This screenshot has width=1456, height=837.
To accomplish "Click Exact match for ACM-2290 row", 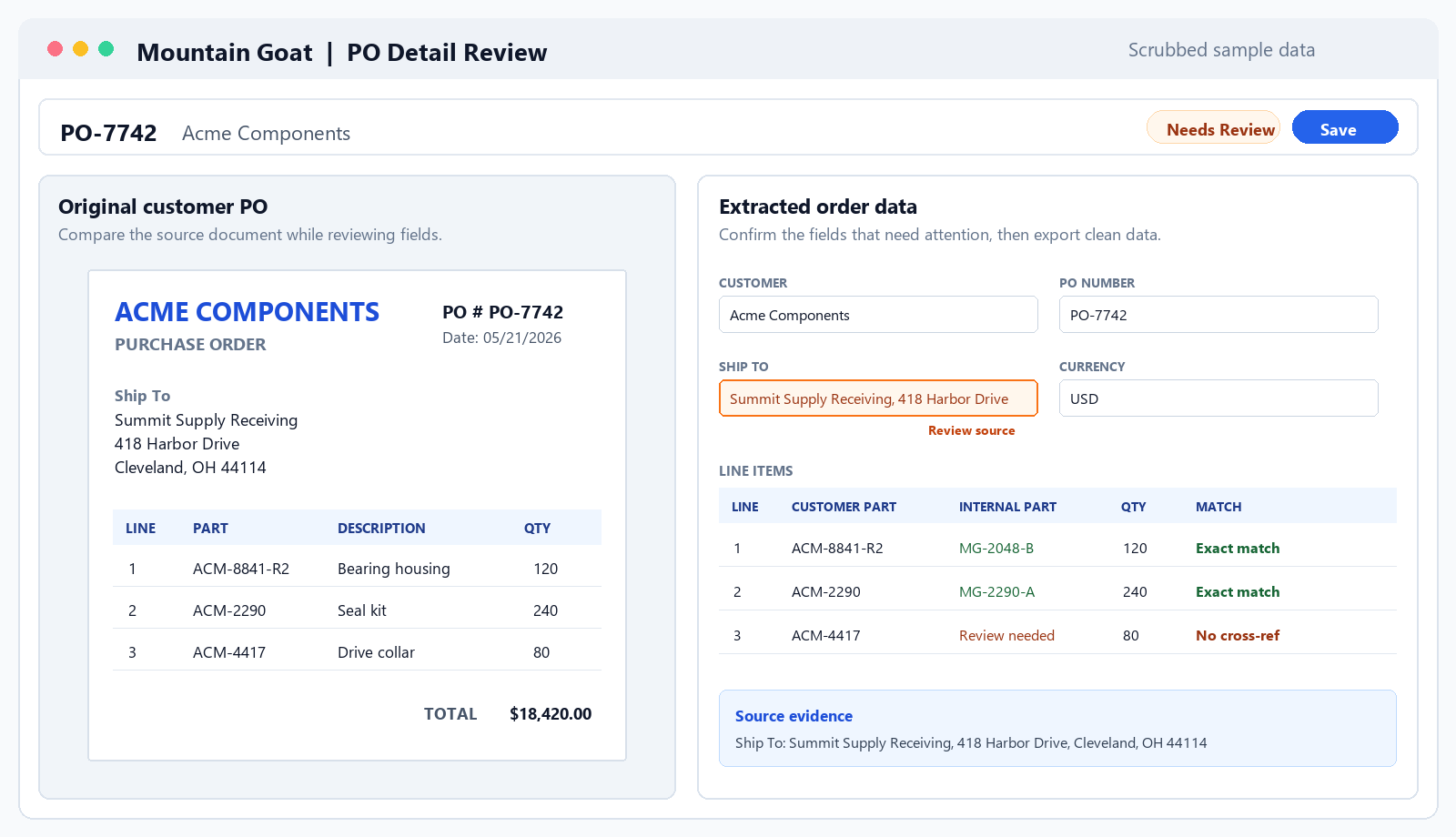I will 1238,592.
